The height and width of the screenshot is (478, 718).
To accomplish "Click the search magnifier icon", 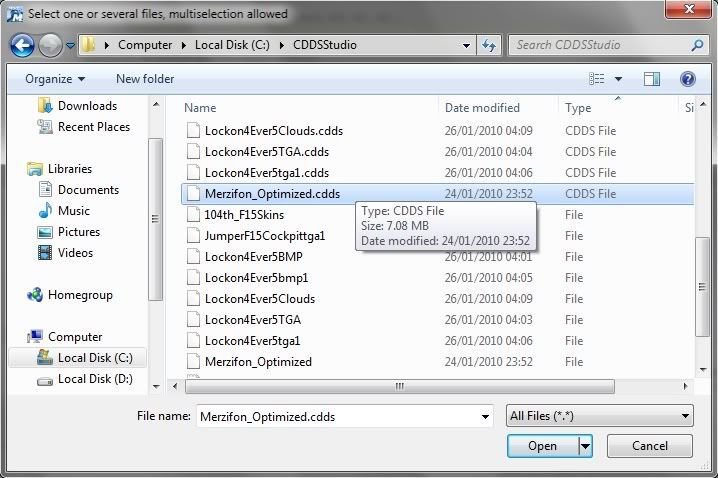I will tap(697, 45).
